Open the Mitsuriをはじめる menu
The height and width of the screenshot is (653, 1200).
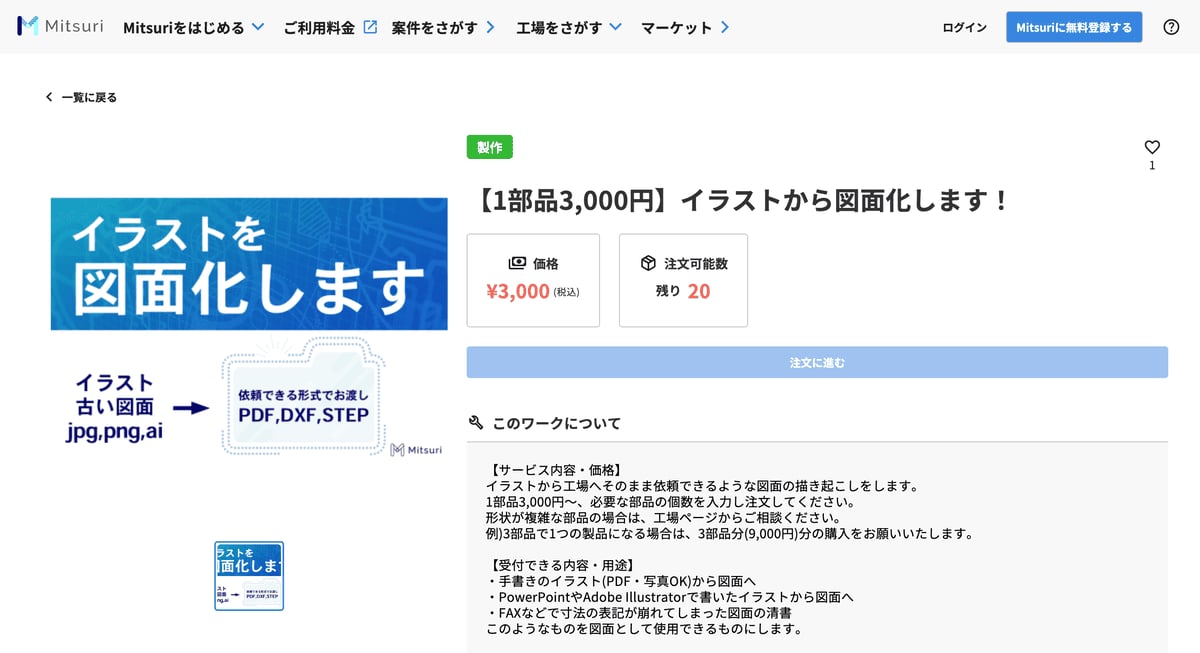click(x=184, y=28)
